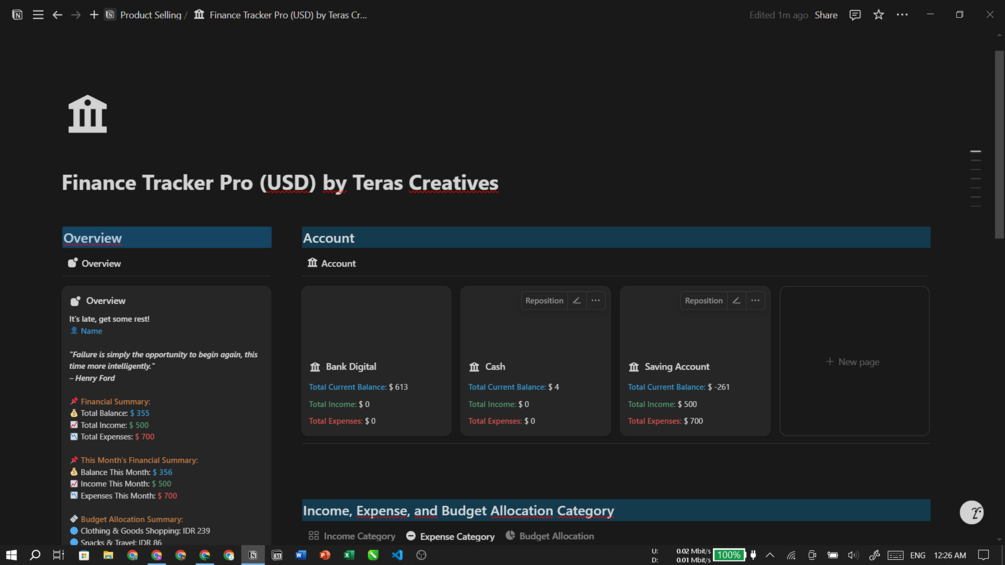Click the Henry Ford quote text
Image resolution: width=1005 pixels, height=565 pixels.
[x=163, y=360]
